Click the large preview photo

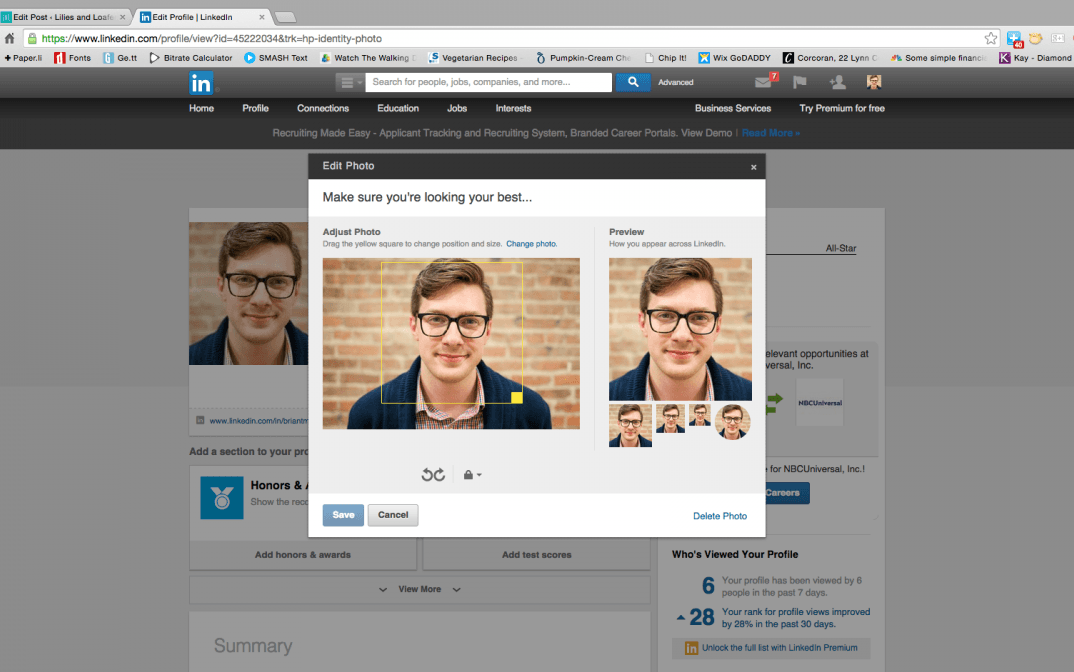tap(680, 329)
